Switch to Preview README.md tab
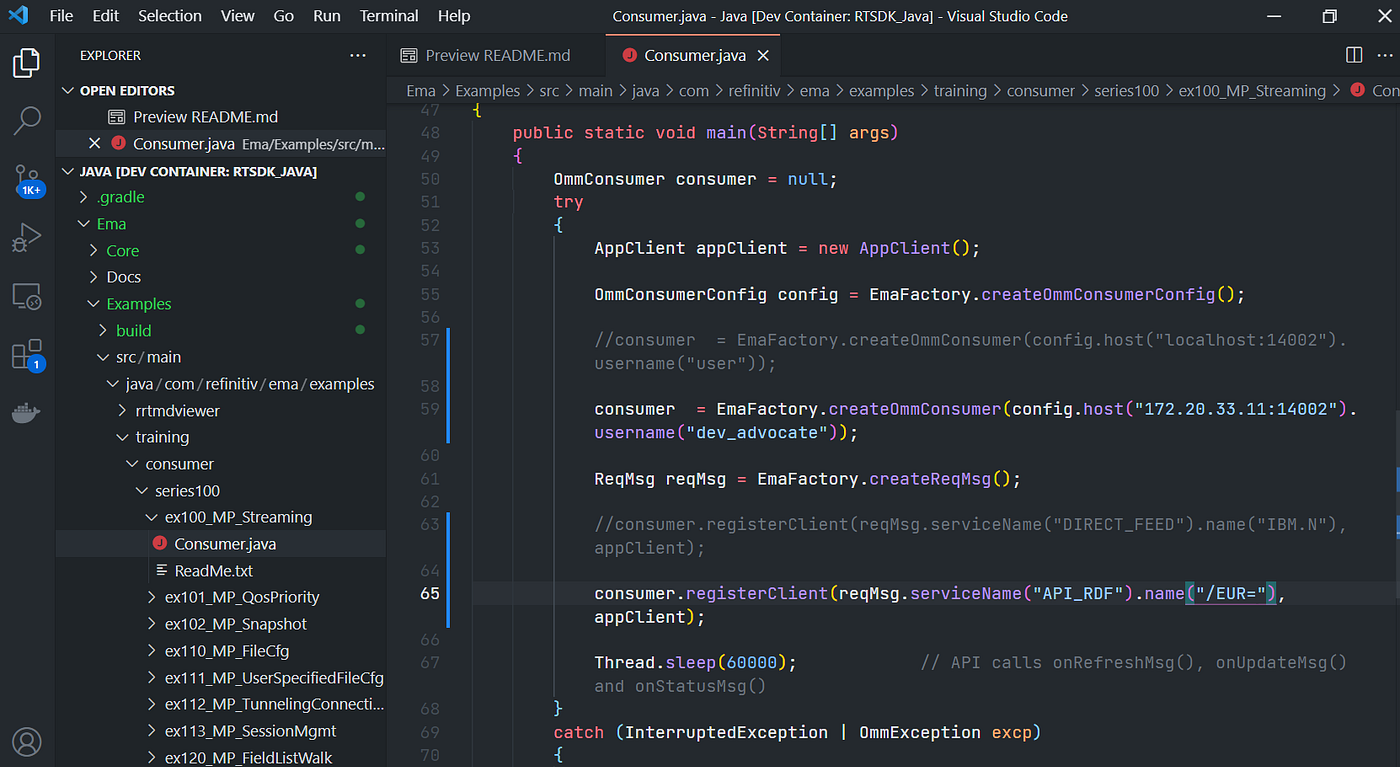 coord(496,56)
